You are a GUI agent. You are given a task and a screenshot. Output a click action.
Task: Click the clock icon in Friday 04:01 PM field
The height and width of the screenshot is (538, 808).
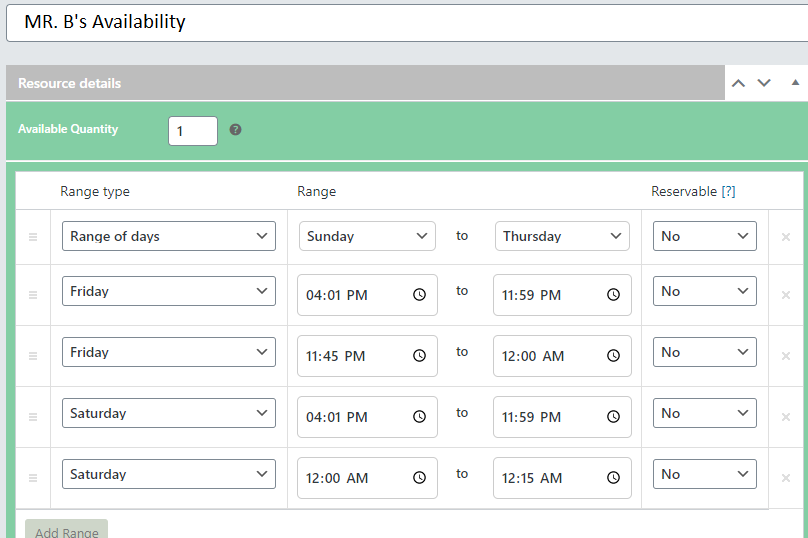420,295
